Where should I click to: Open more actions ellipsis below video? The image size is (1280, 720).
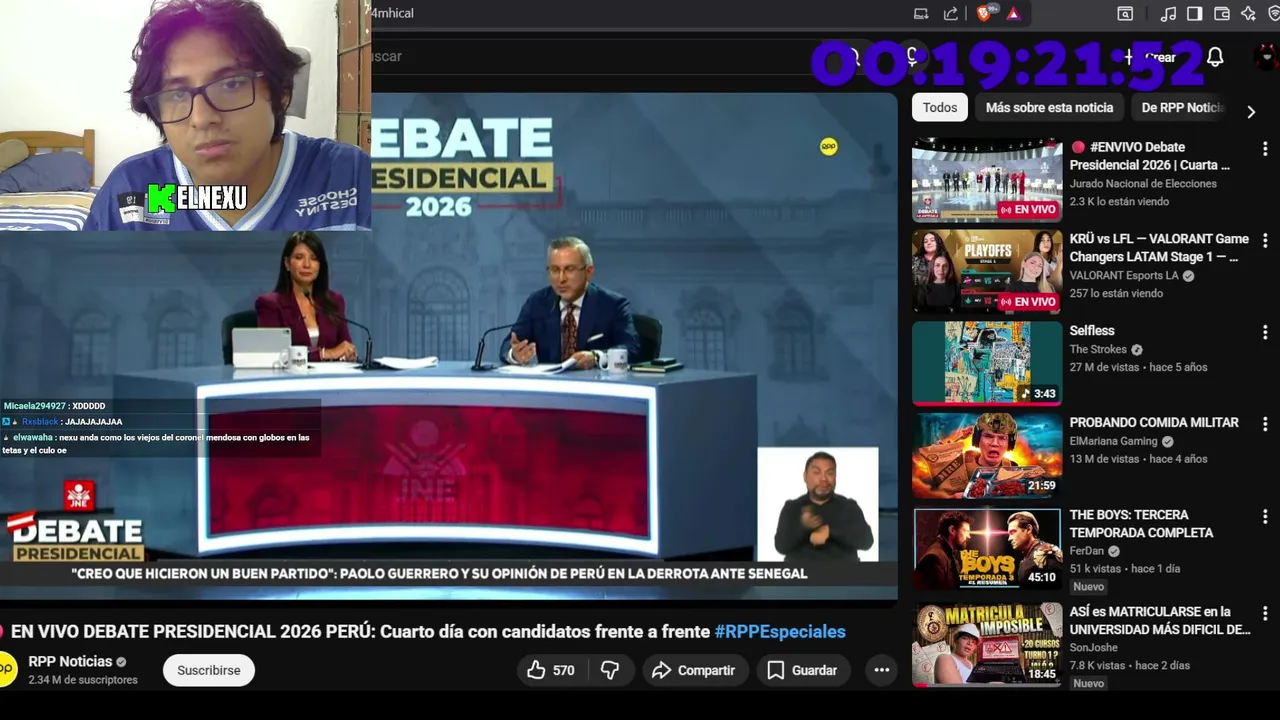[x=881, y=670]
